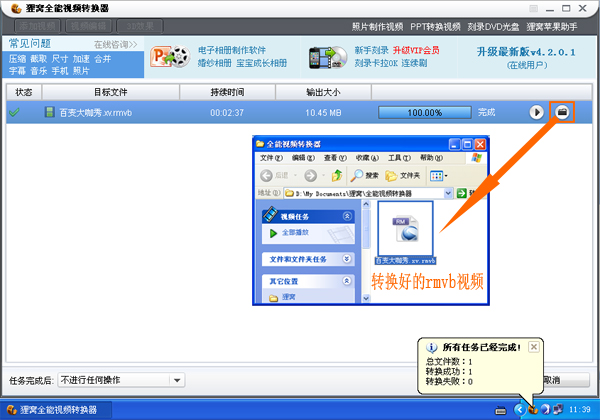Open 刻录DVD光盘 link
The height and width of the screenshot is (420, 600).
click(493, 27)
